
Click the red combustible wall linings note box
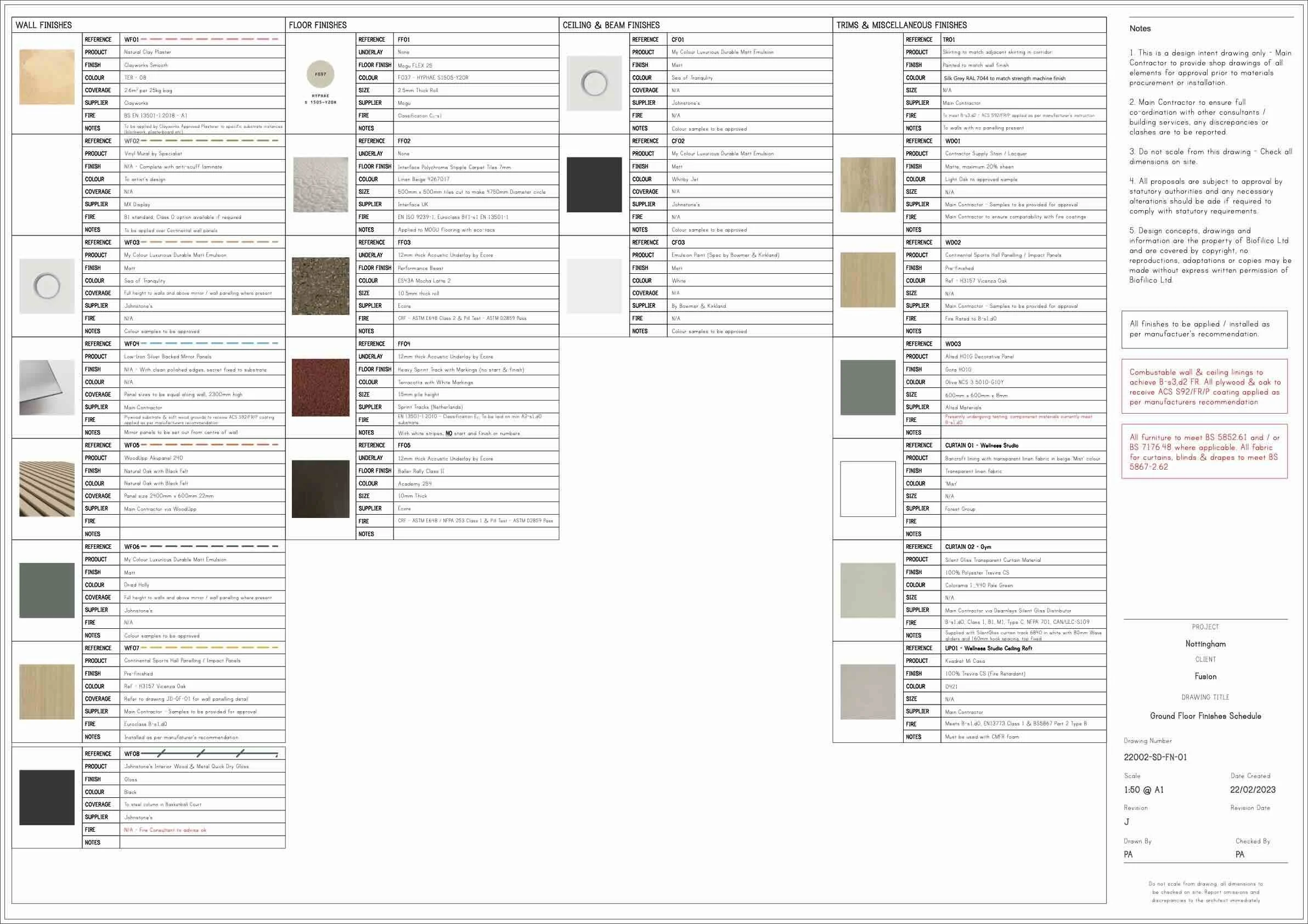tap(1204, 386)
